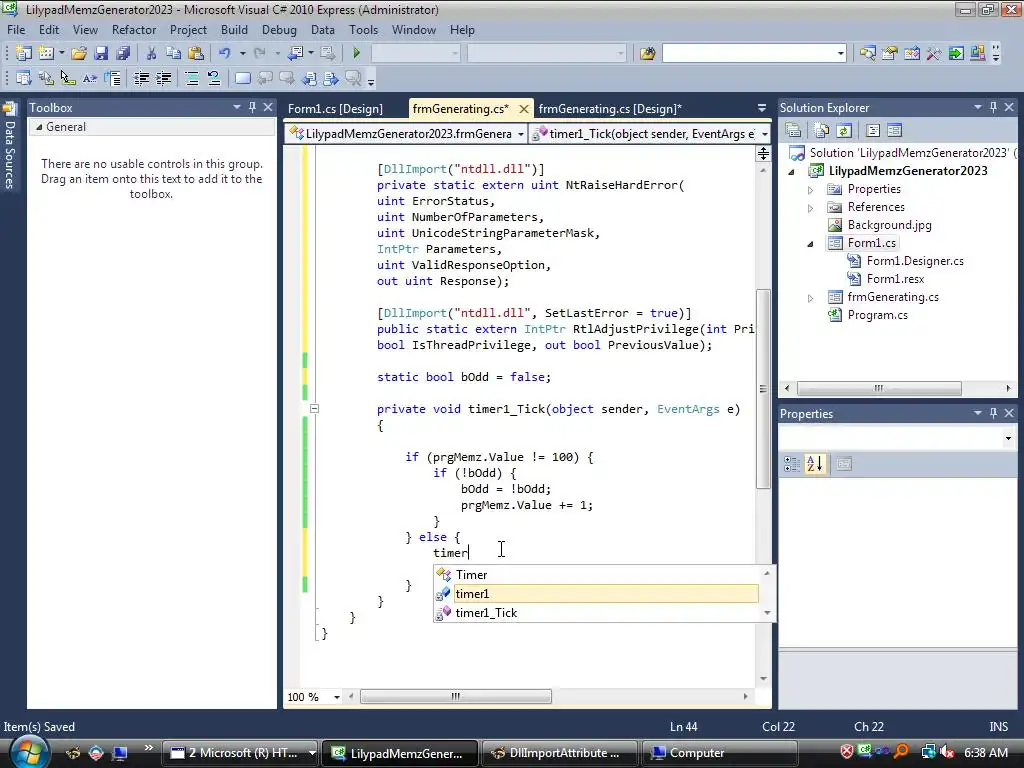This screenshot has height=768, width=1024.
Task: Open the Computer taskbar window
Action: 718,753
